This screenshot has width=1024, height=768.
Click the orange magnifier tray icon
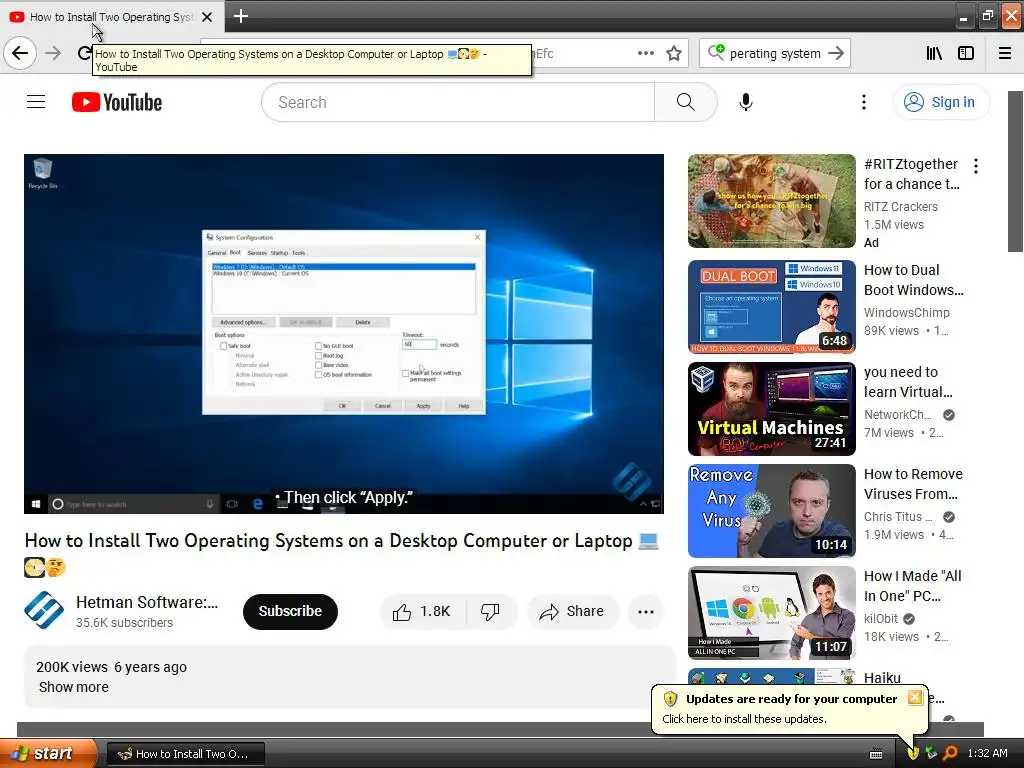click(950, 754)
